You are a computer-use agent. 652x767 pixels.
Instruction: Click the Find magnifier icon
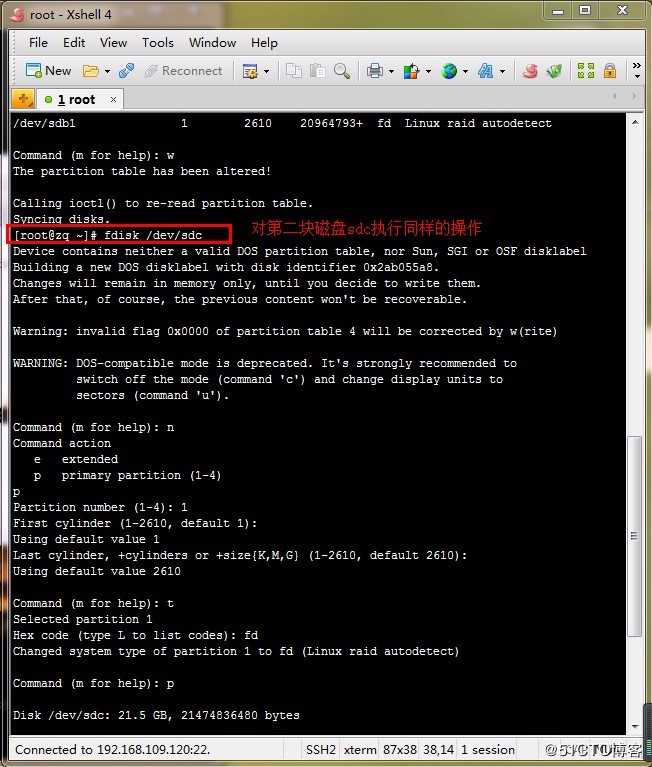[x=342, y=71]
